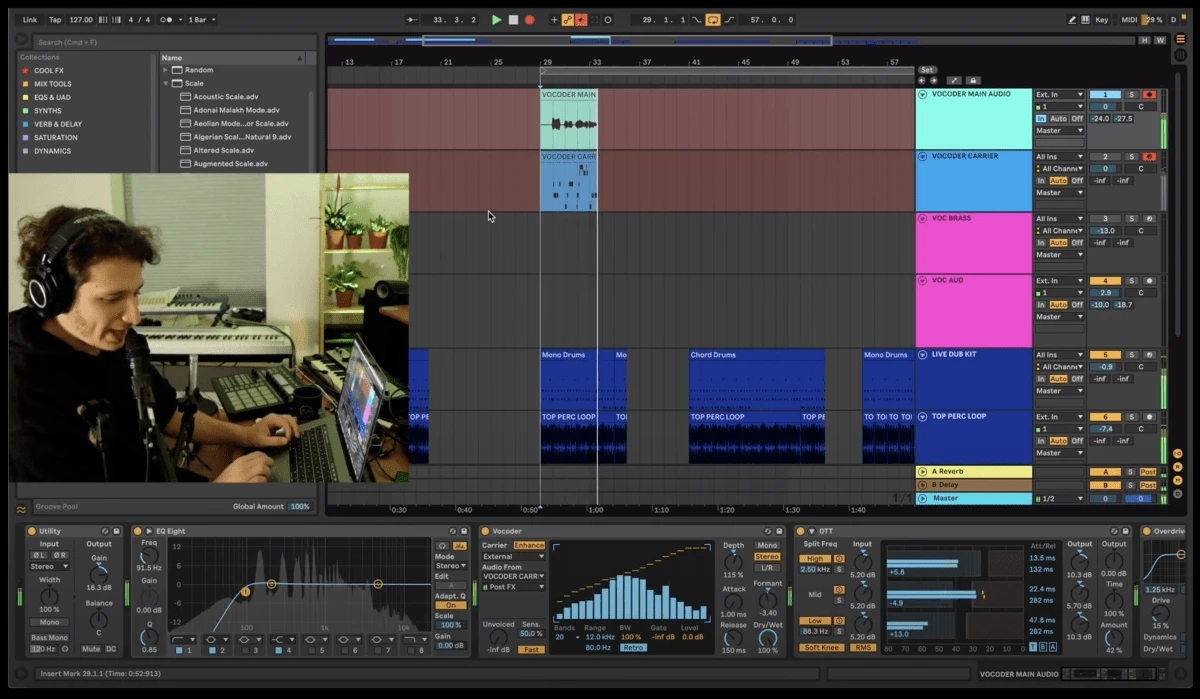This screenshot has height=699, width=1200.
Task: Click the Capture MIDI icon
Action: pos(595,20)
